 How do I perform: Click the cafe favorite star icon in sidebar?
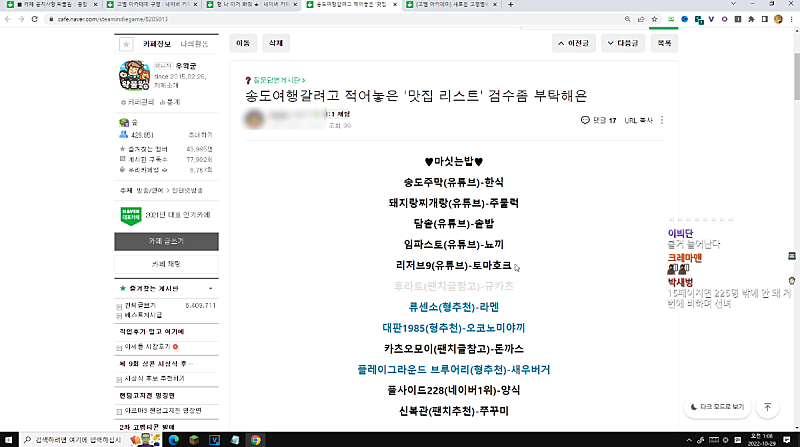tap(126, 44)
